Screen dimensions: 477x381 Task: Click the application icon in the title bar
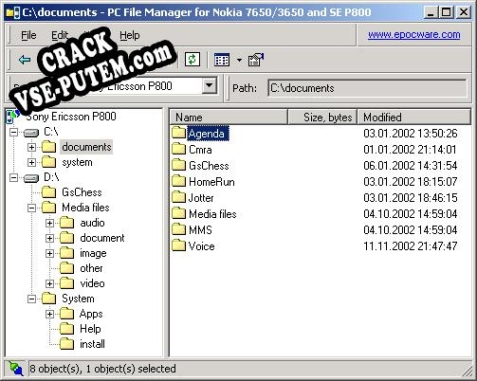(x=13, y=13)
